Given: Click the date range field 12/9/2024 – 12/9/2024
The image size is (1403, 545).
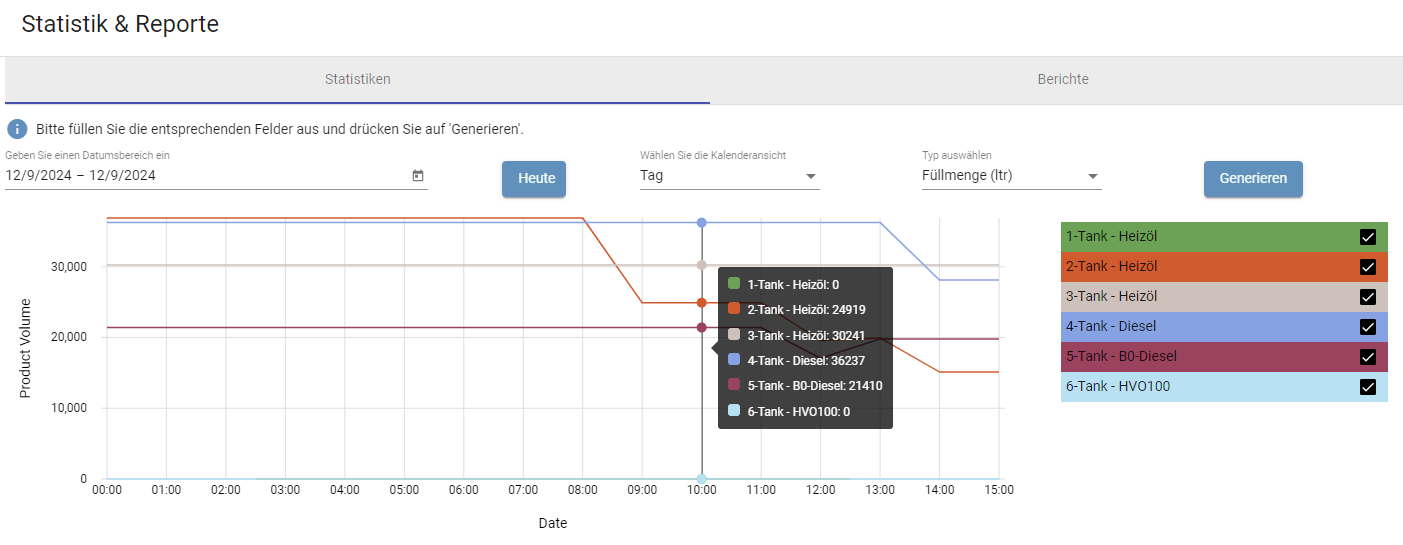Looking at the screenshot, I should coord(216,176).
